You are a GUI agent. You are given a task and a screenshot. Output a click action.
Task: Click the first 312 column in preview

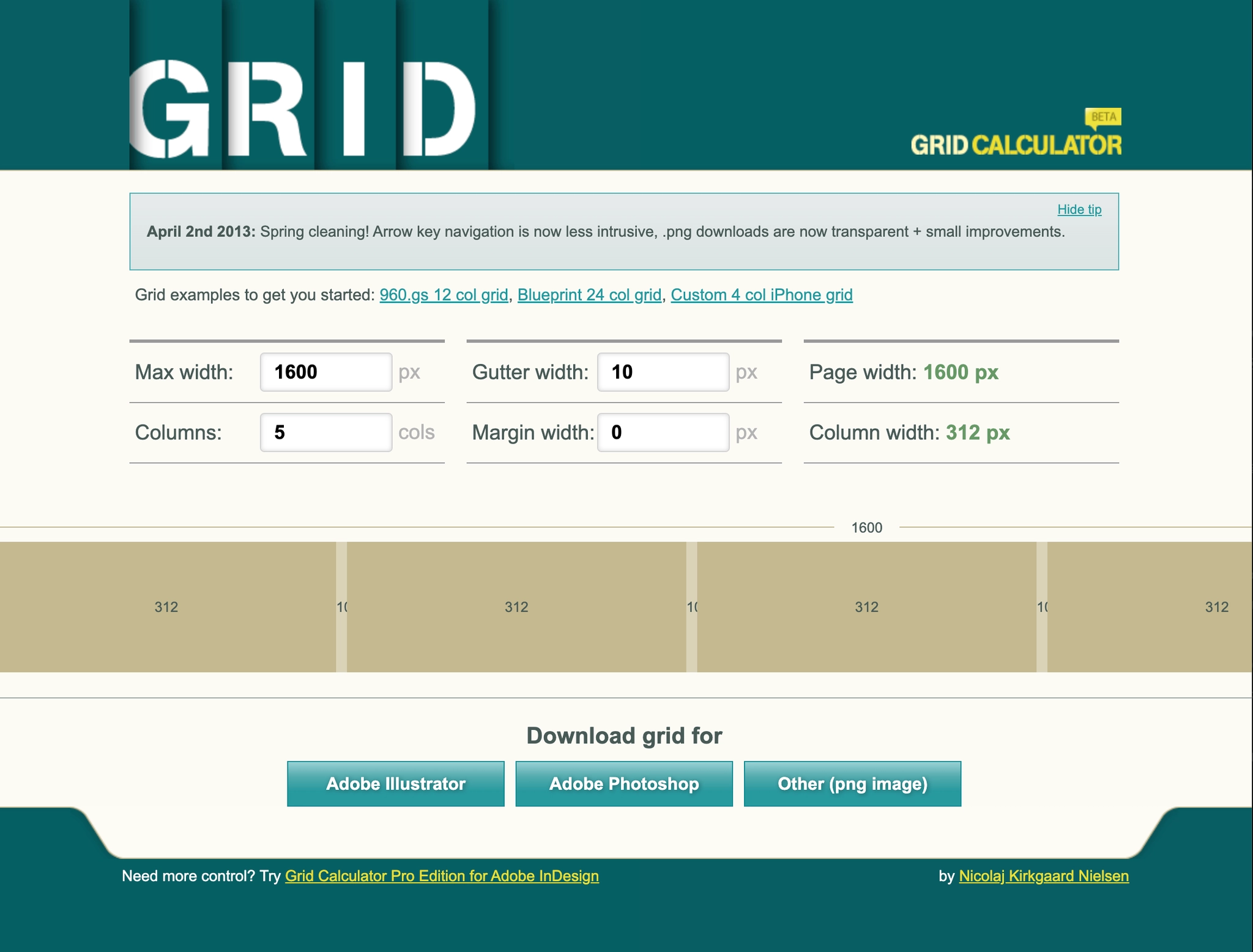pos(166,607)
